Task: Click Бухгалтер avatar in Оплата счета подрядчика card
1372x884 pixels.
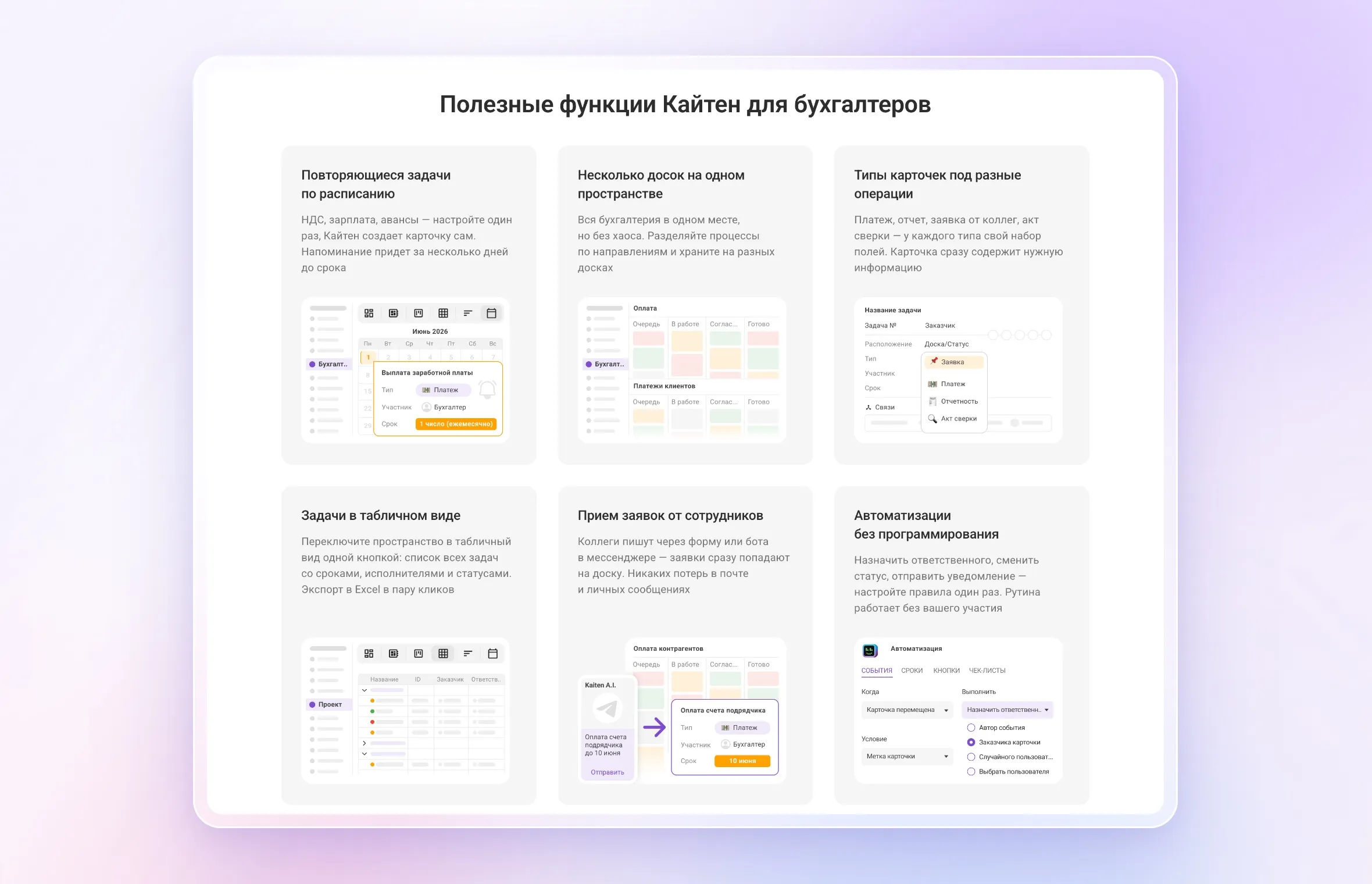Action: [725, 744]
